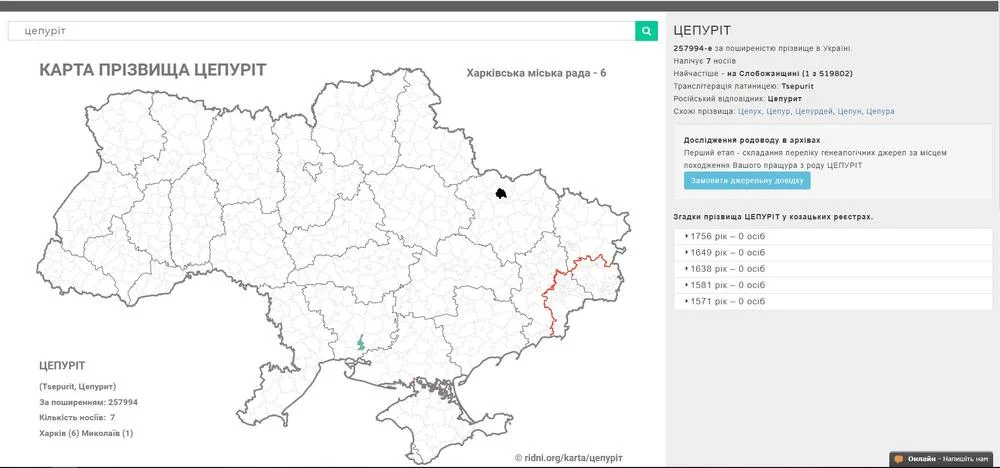The width and height of the screenshot is (1000, 468).
Task: Focus the surname search field containing цепуріт
Action: (x=321, y=31)
